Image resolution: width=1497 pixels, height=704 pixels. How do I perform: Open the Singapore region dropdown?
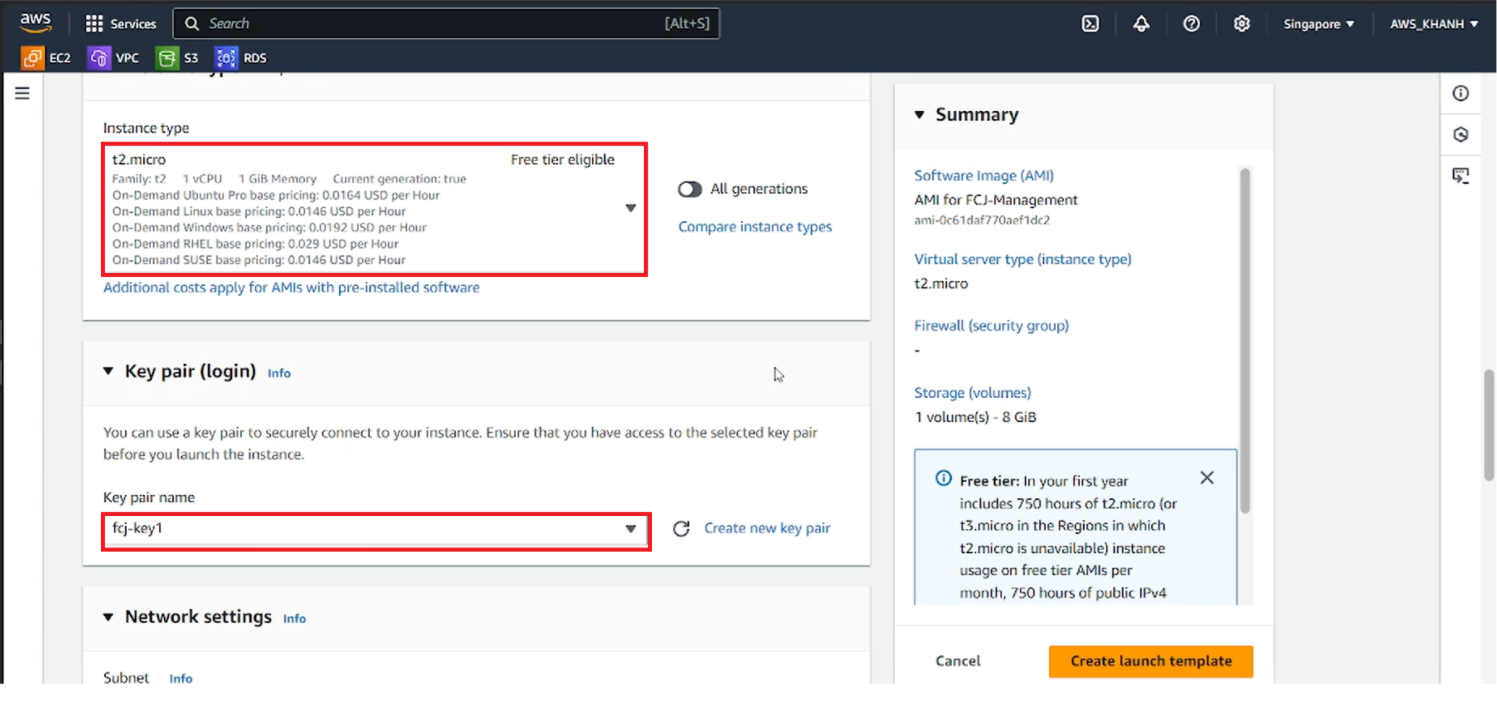coord(1319,24)
